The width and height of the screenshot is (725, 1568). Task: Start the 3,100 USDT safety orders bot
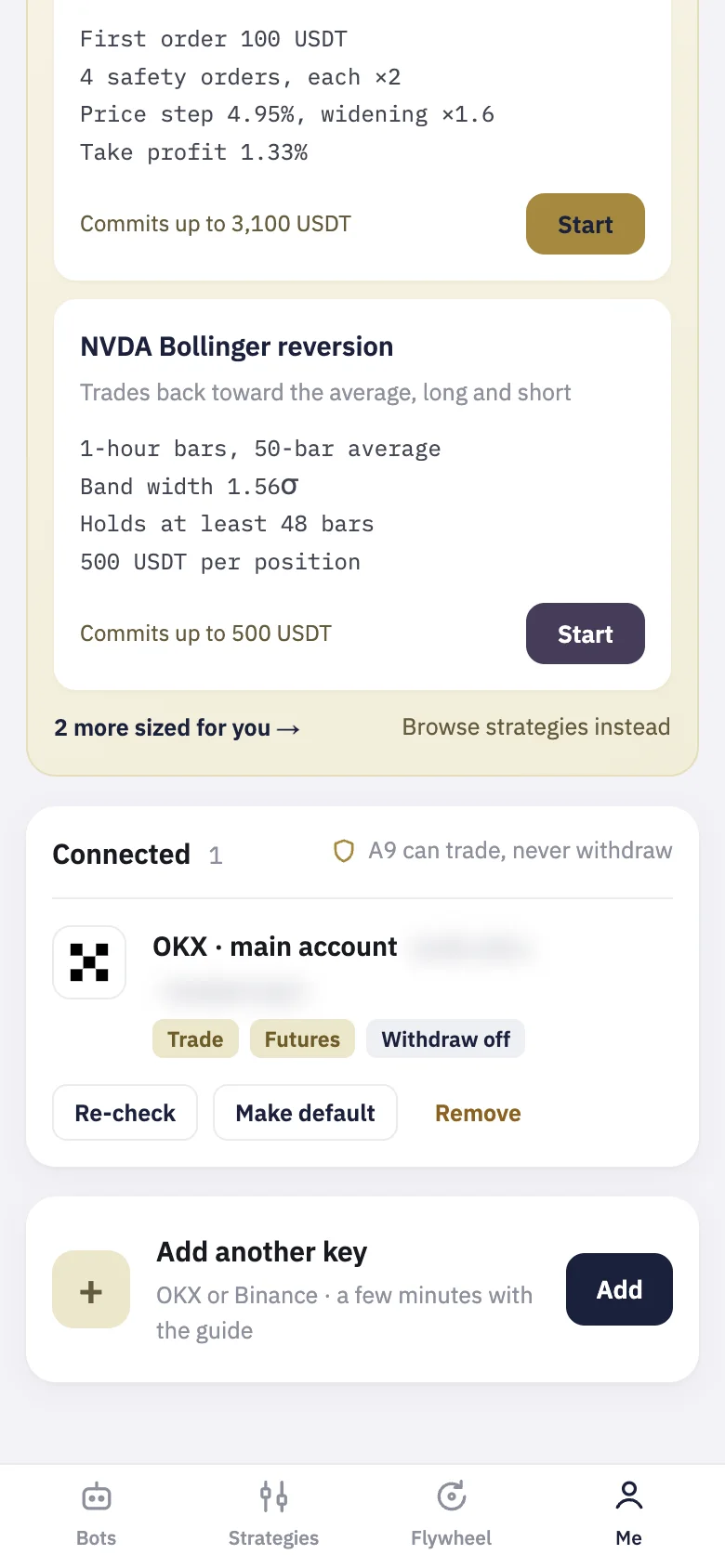click(586, 224)
